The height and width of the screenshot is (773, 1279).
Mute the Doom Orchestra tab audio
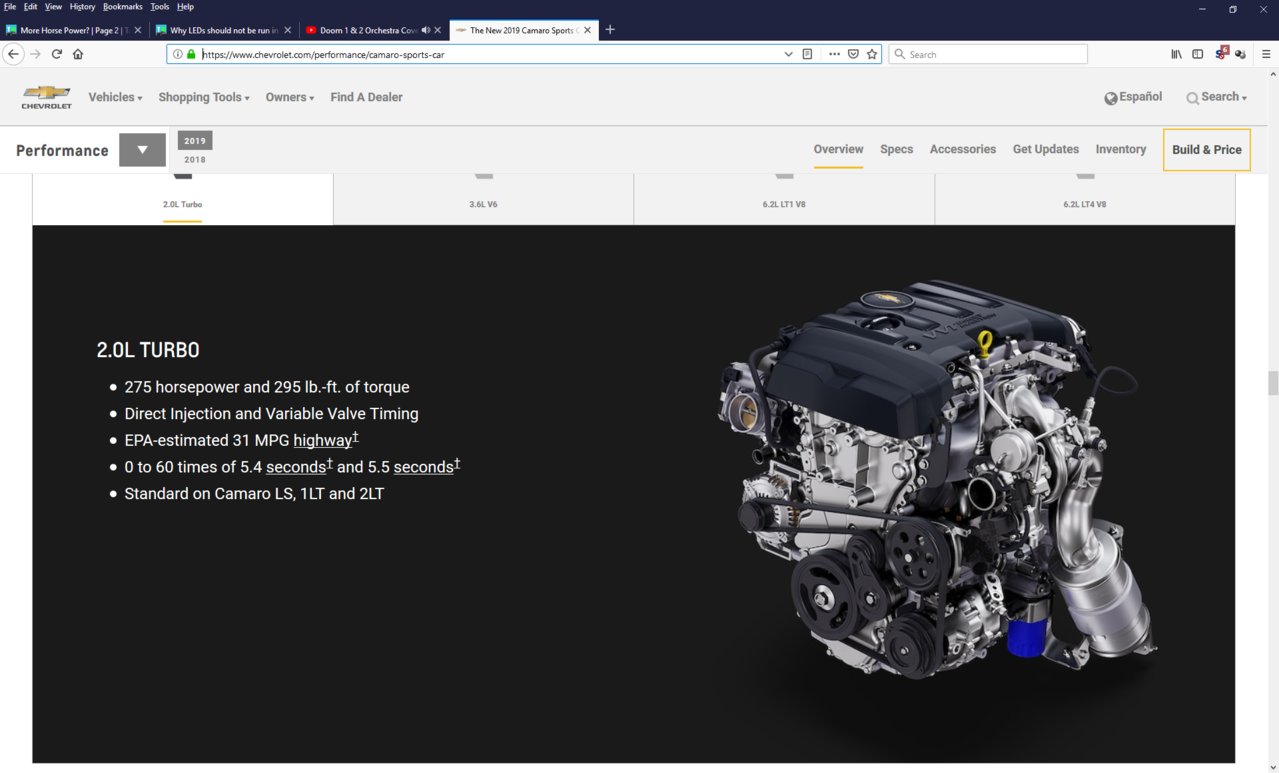(x=426, y=30)
